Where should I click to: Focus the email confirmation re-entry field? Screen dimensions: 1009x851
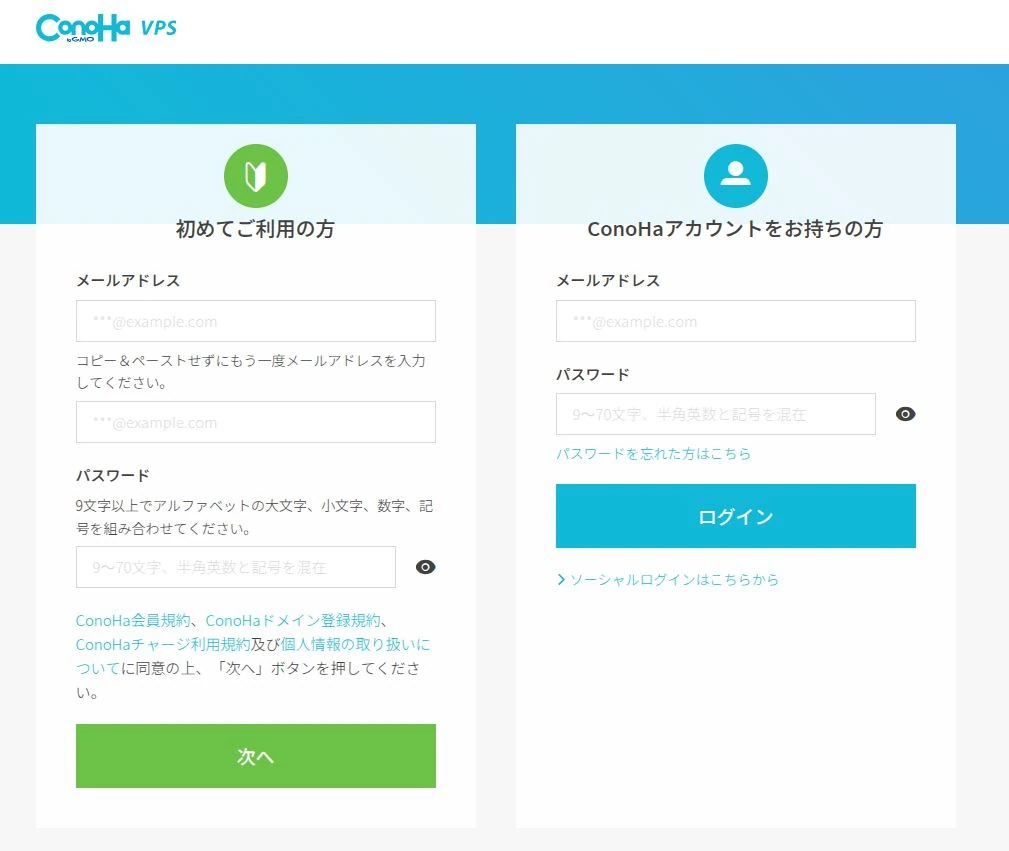pyautogui.click(x=255, y=422)
